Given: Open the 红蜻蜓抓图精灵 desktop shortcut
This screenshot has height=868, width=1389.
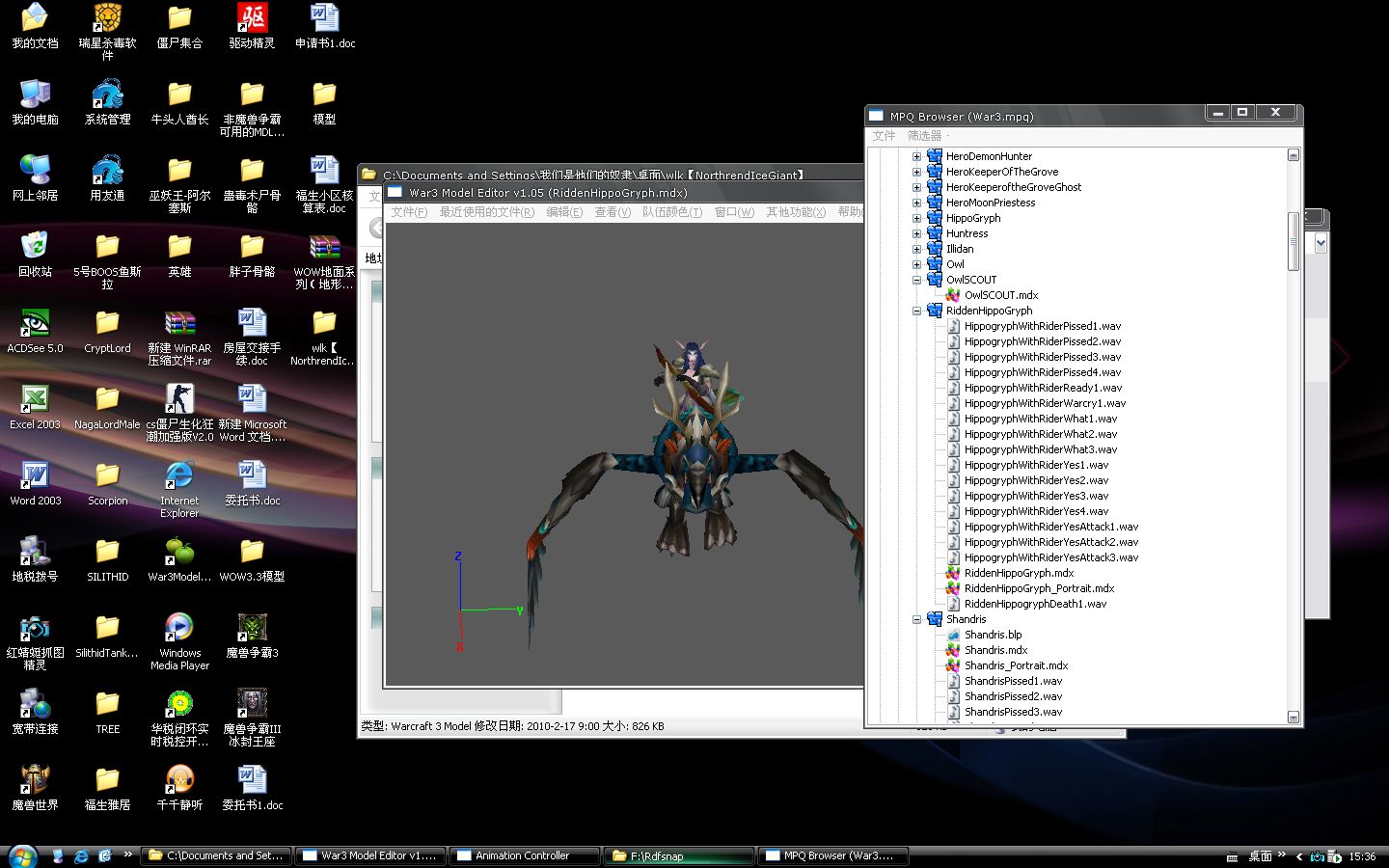Looking at the screenshot, I should tap(35, 640).
